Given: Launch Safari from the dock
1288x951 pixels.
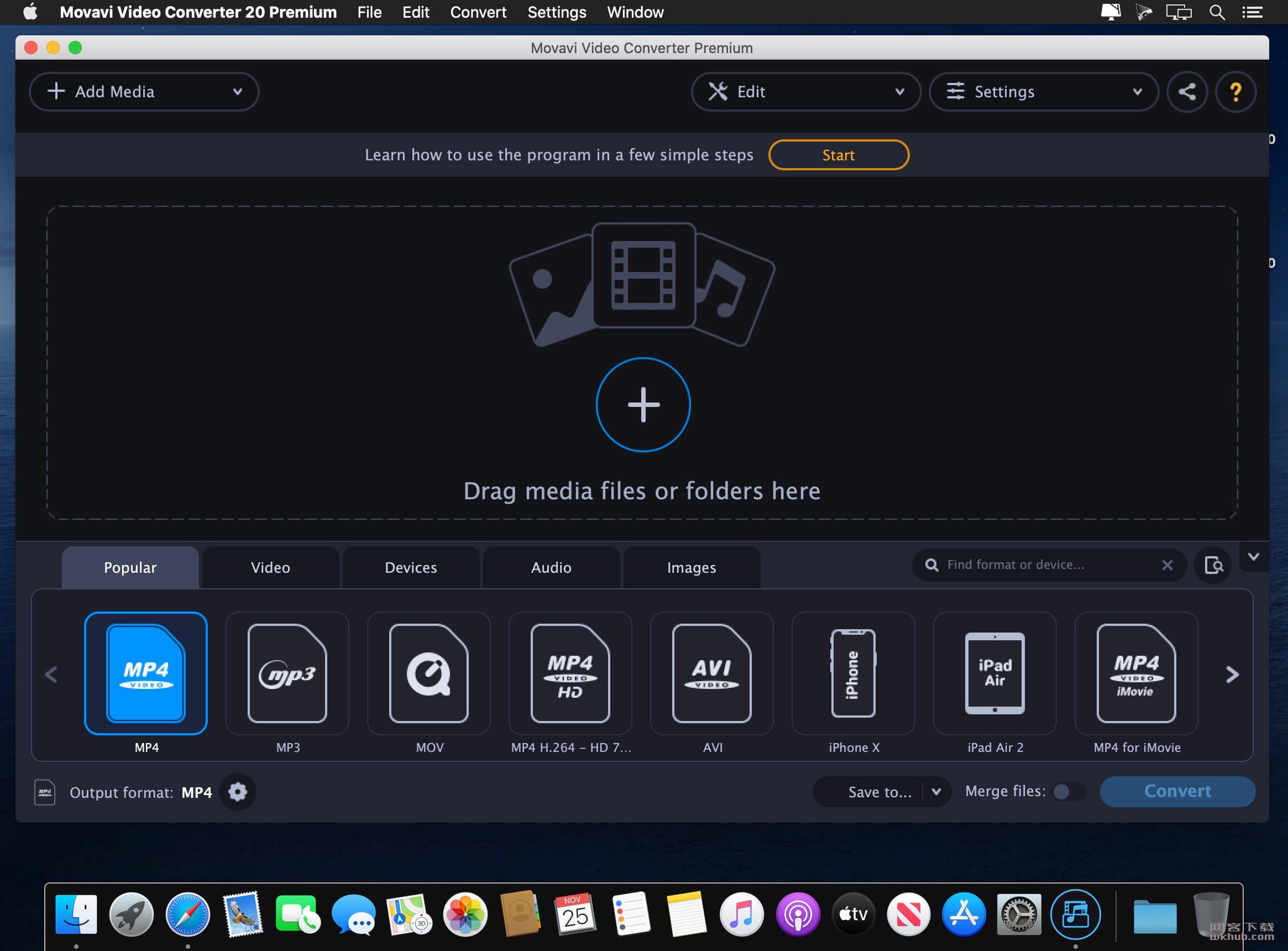Looking at the screenshot, I should 187,914.
